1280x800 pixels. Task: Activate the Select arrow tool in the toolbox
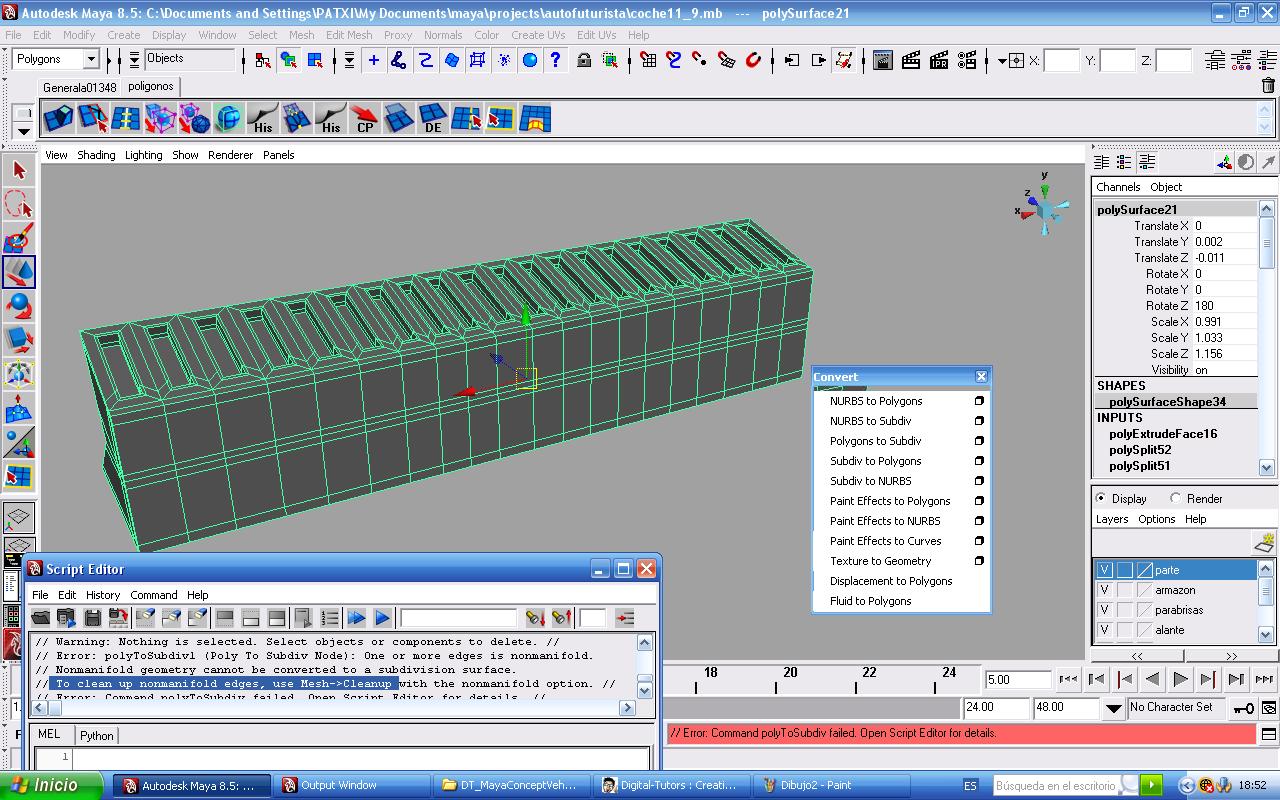pyautogui.click(x=19, y=170)
